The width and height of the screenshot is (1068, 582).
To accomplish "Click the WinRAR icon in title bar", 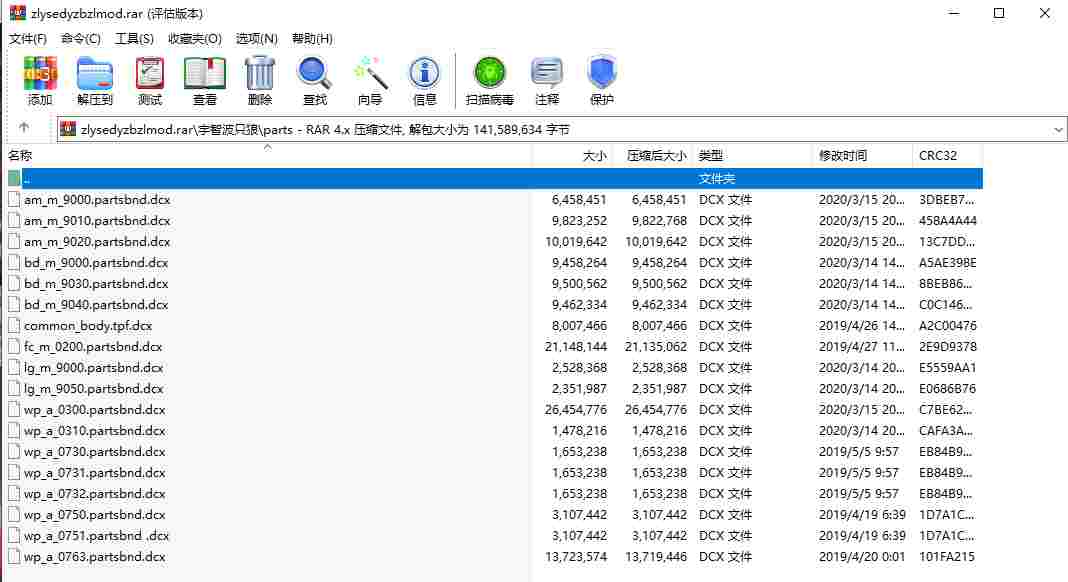I will [x=18, y=13].
